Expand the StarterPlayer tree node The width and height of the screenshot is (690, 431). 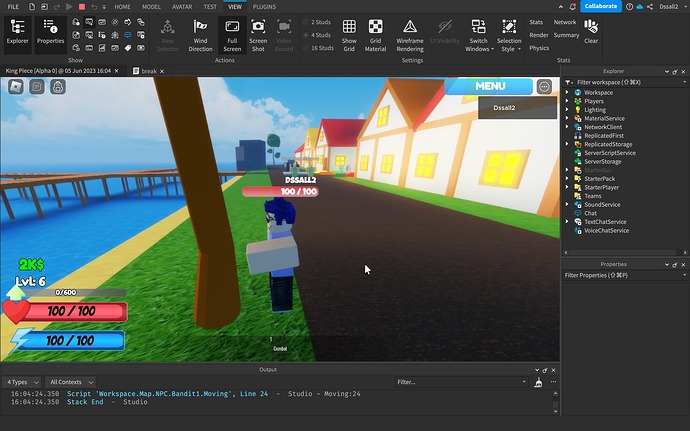tap(567, 188)
